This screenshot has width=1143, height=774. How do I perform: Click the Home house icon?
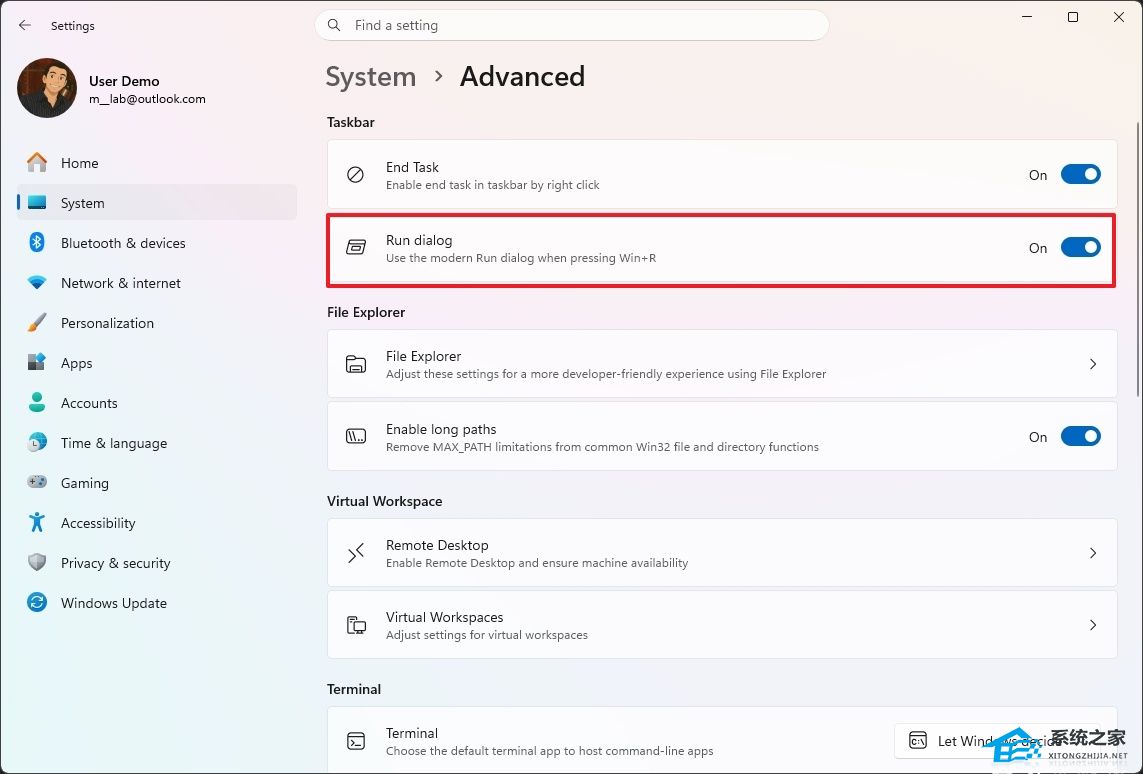click(x=37, y=163)
